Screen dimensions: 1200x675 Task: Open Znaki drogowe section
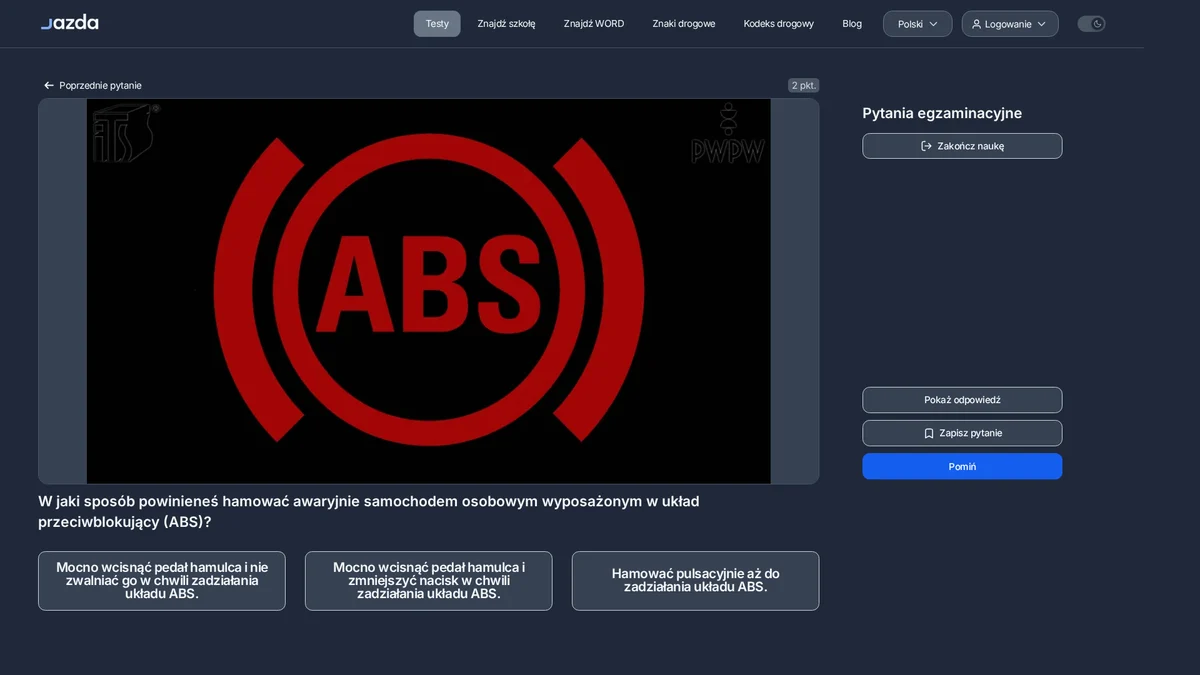pos(684,24)
